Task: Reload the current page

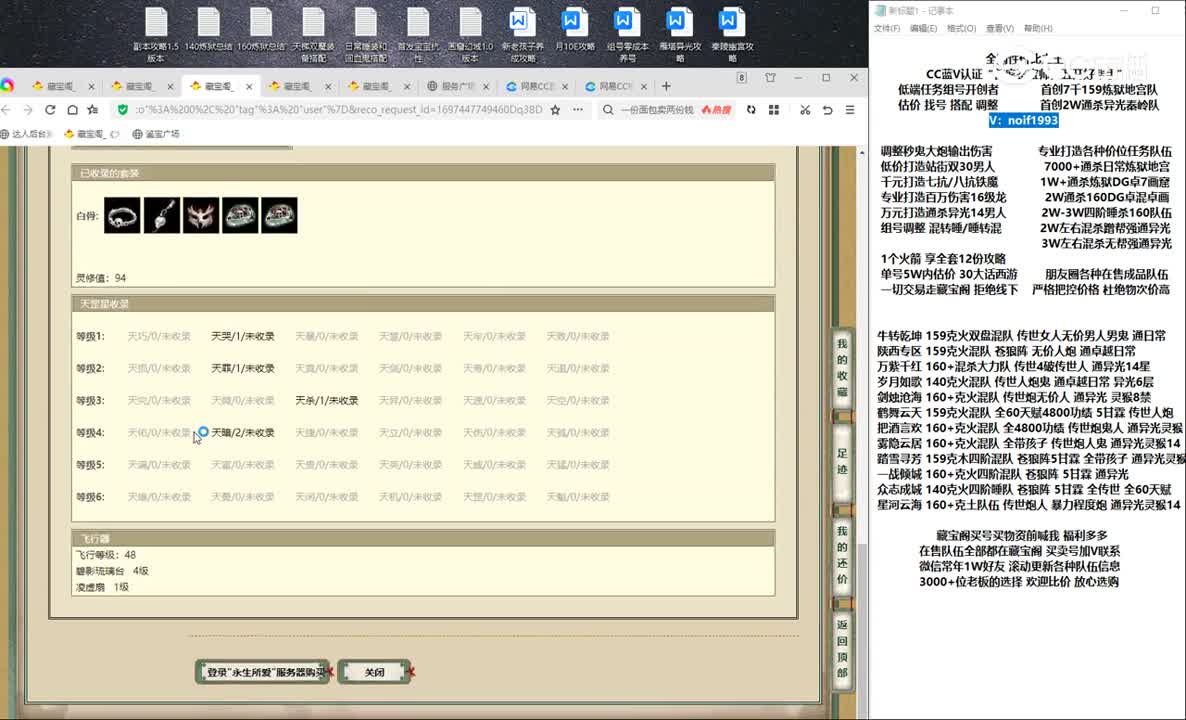Action: coord(50,110)
